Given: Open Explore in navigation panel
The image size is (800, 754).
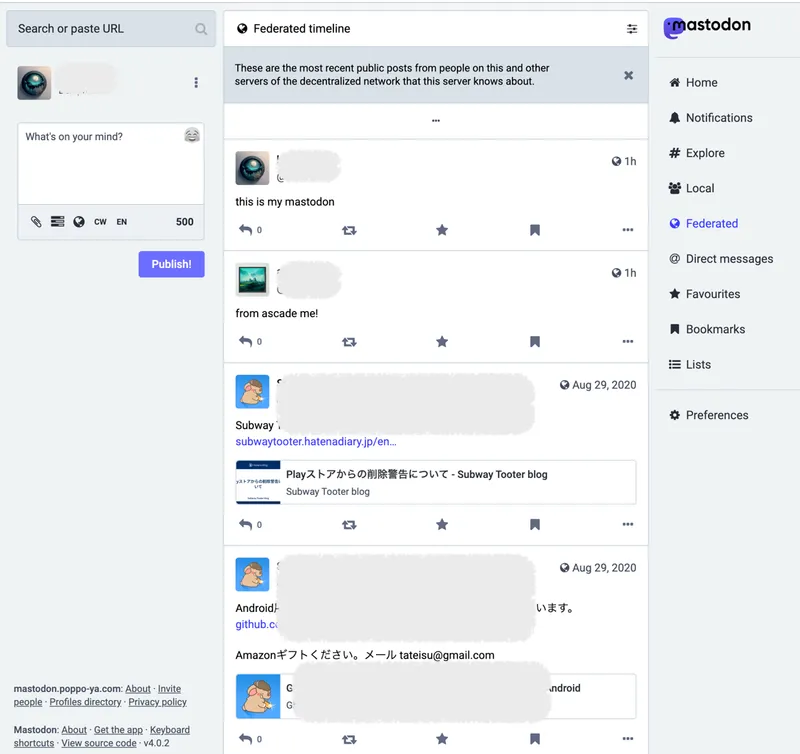Looking at the screenshot, I should (696, 153).
